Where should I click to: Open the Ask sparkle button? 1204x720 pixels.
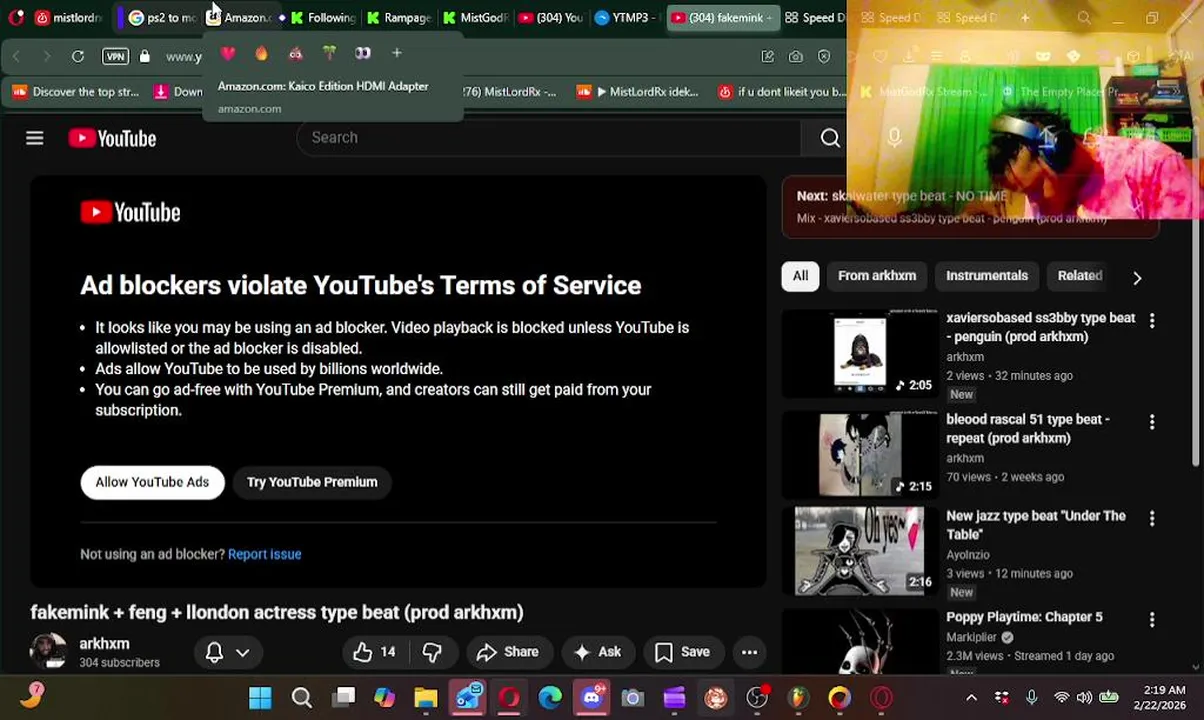[x=597, y=652]
